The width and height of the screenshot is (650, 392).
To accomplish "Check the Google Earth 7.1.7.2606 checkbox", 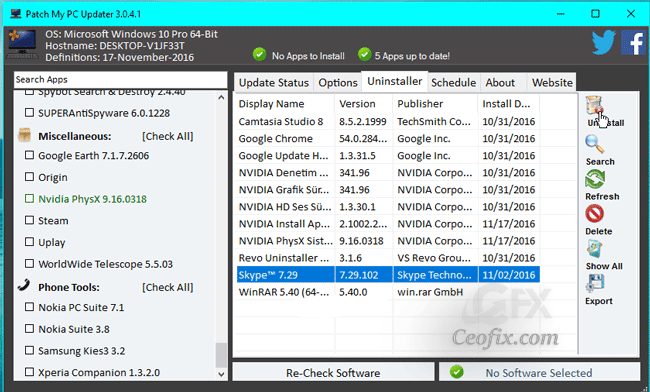I will [x=29, y=155].
